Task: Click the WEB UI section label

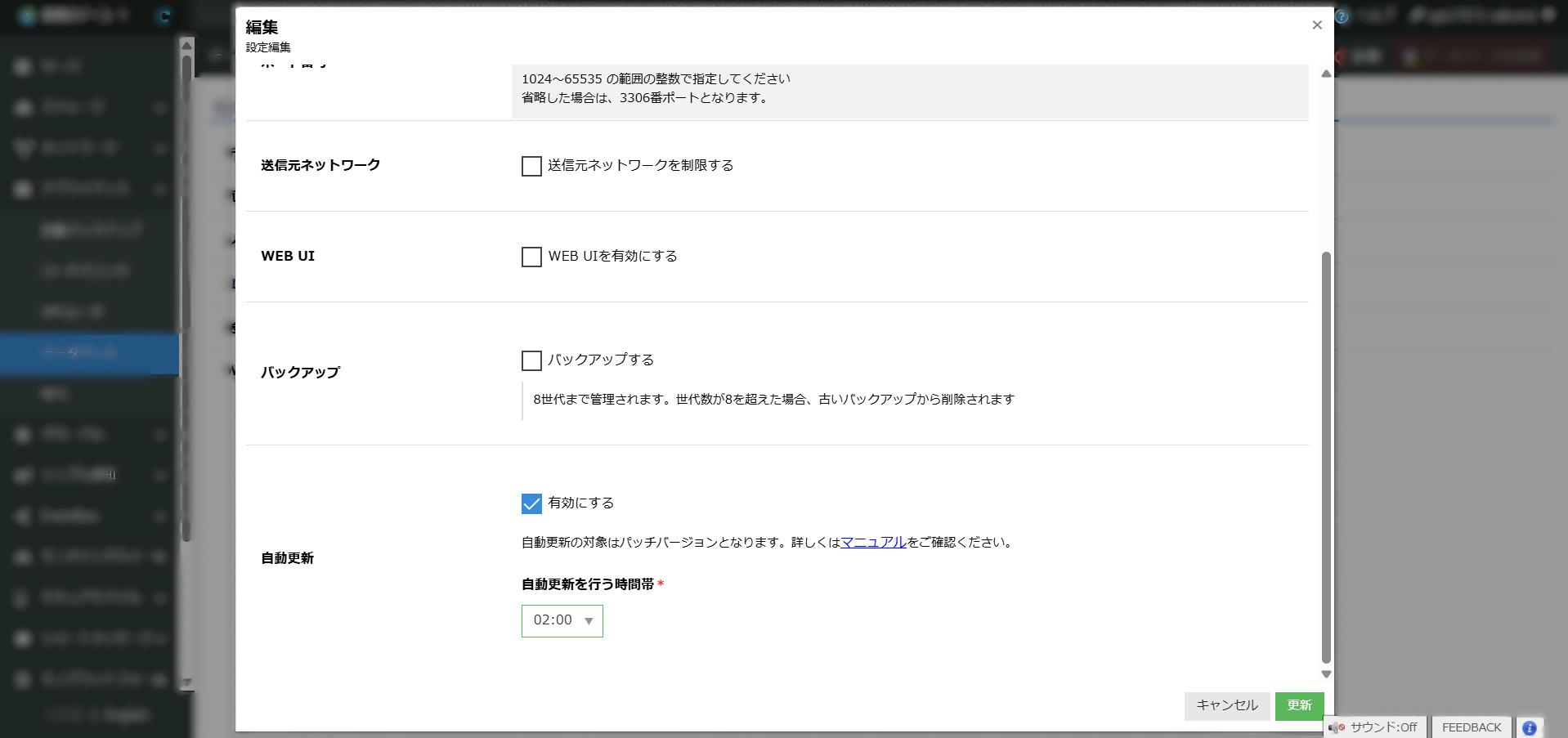Action: pyautogui.click(x=288, y=256)
